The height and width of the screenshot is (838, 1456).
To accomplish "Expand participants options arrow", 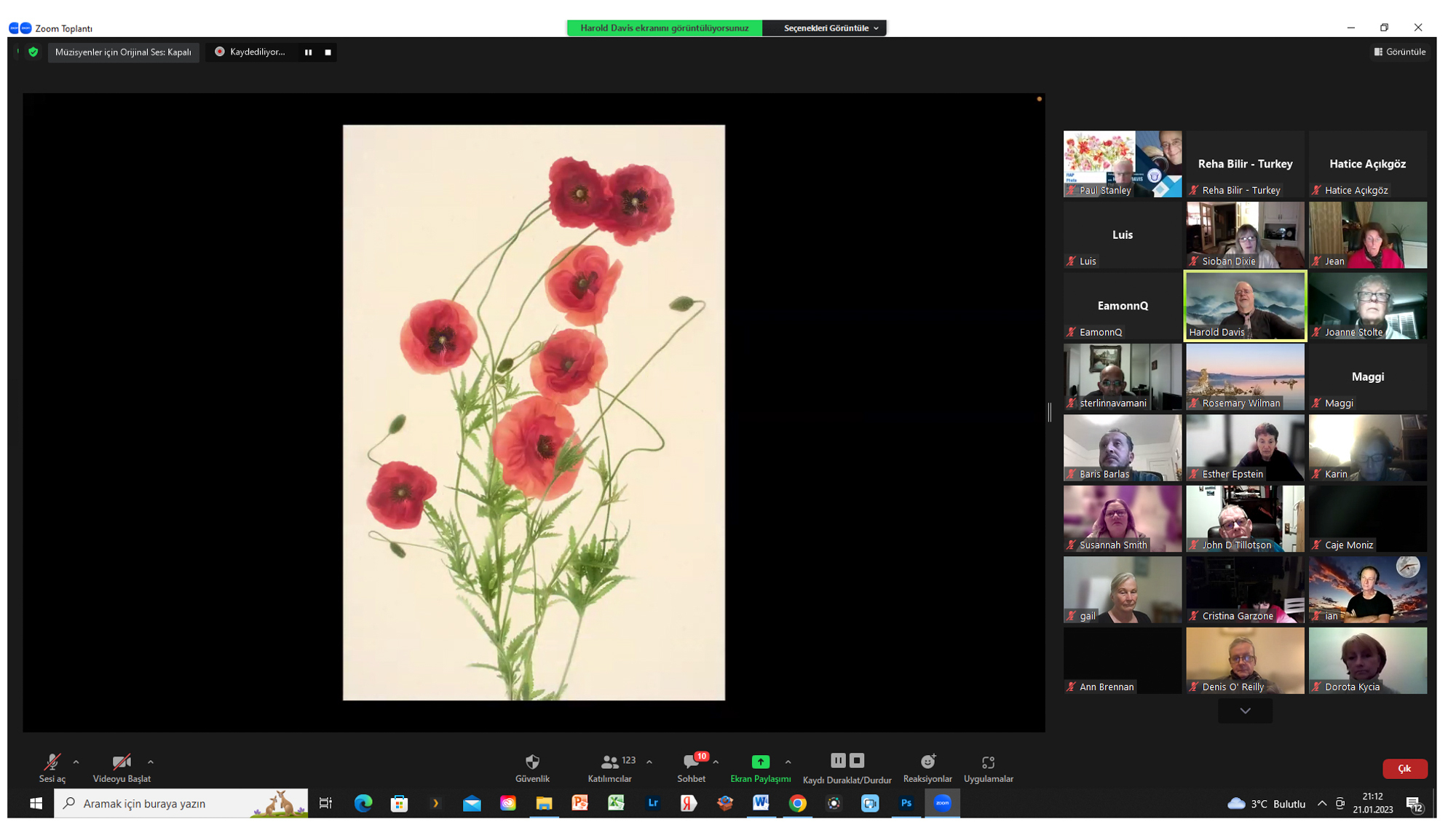I will (649, 762).
